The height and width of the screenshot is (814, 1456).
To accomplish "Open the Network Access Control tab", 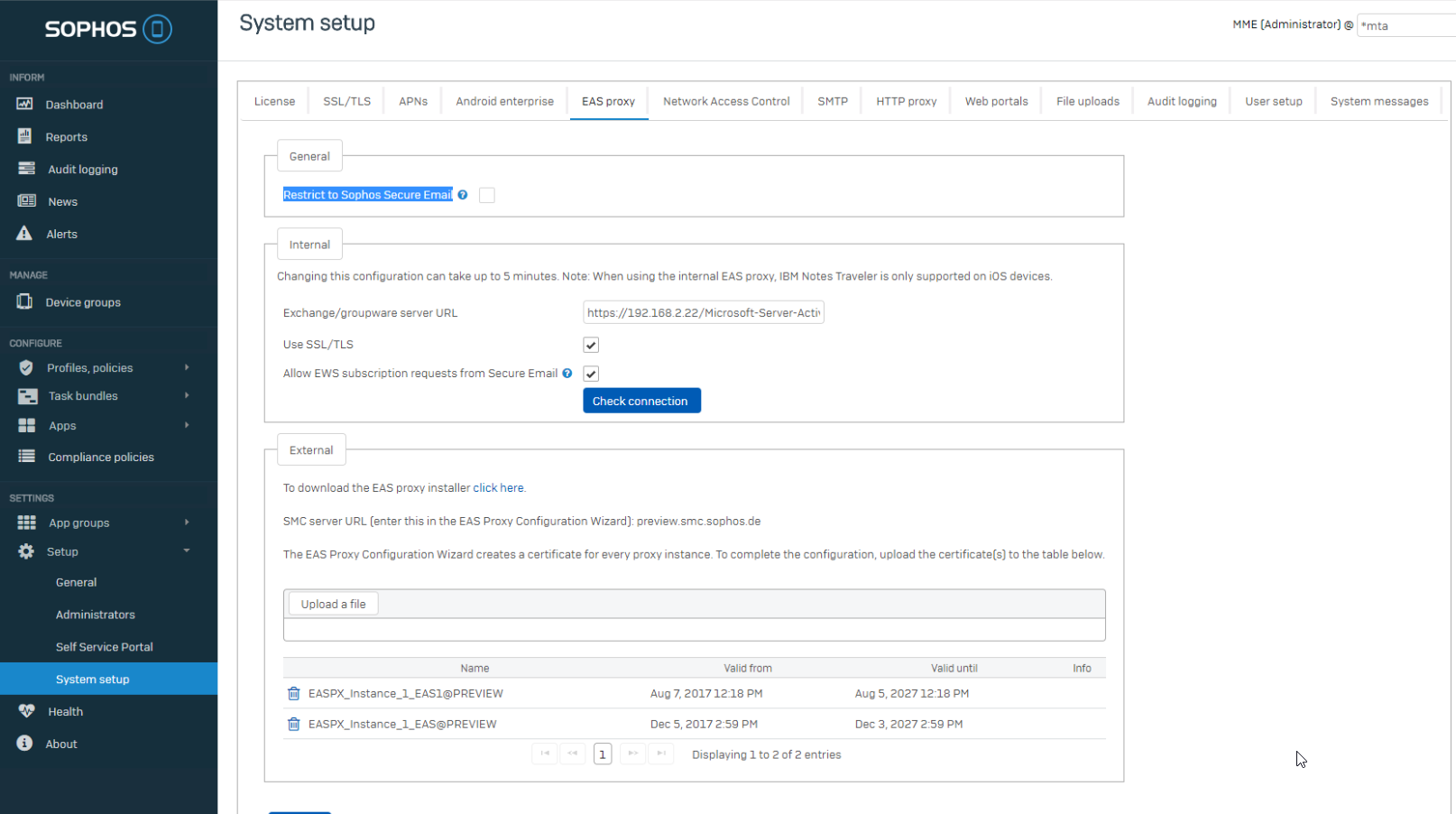I will click(x=726, y=101).
